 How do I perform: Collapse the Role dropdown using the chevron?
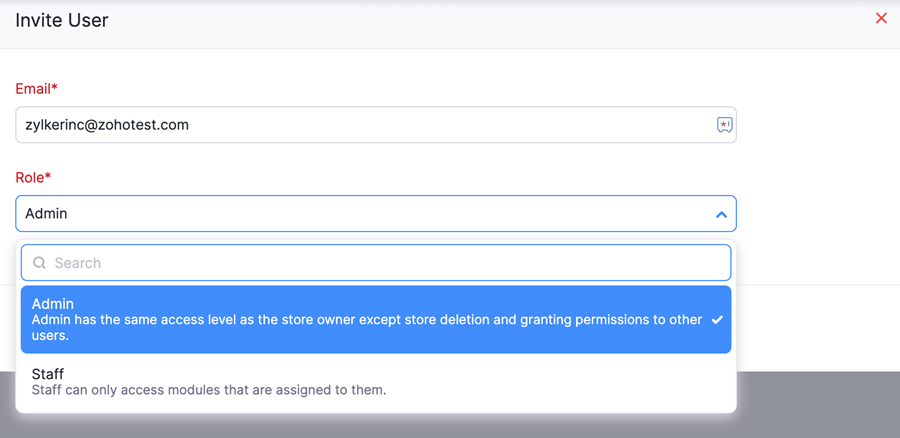pyautogui.click(x=721, y=214)
